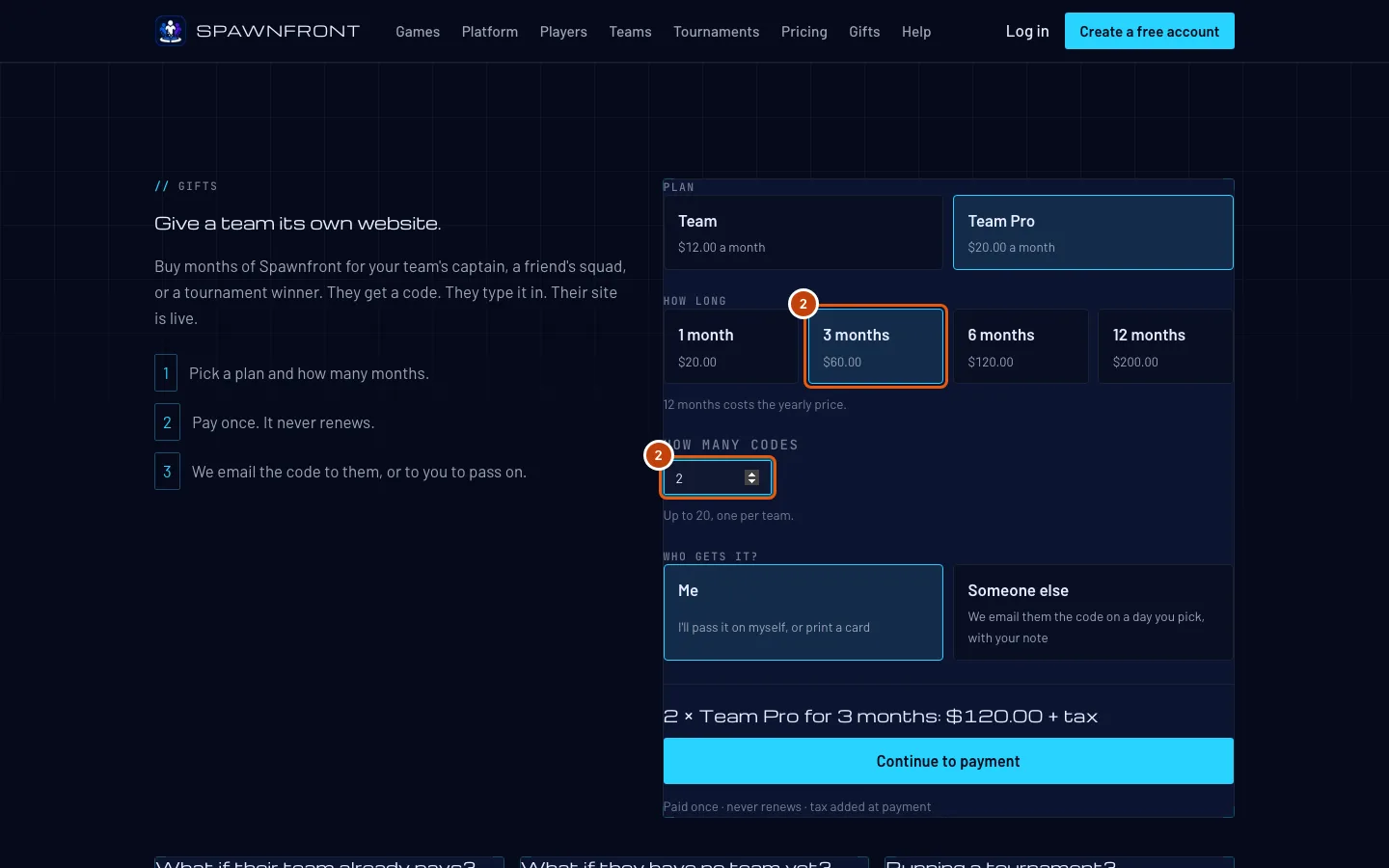
Task: Focus the how many codes number field
Action: coord(718,478)
